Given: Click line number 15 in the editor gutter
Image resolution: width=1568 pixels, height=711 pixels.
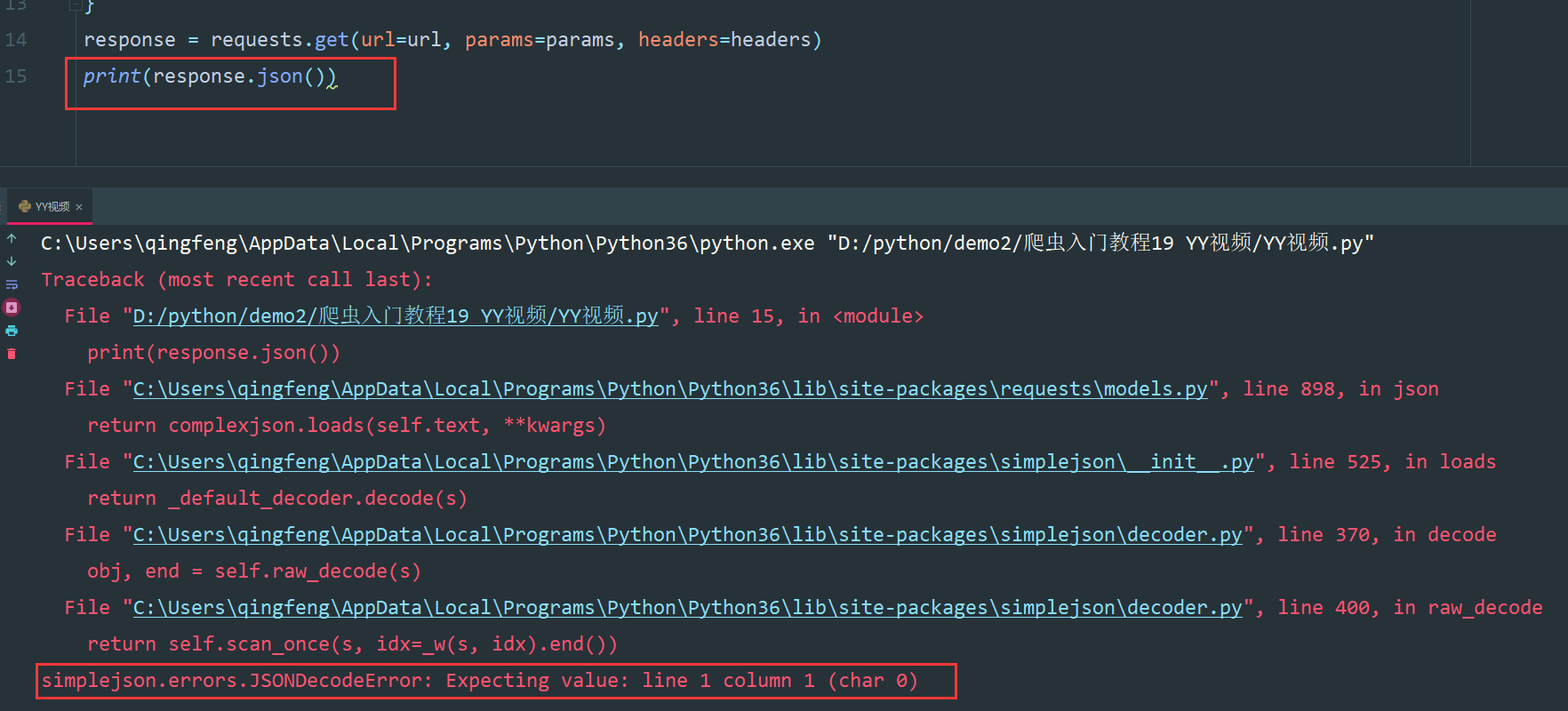Looking at the screenshot, I should [x=16, y=76].
